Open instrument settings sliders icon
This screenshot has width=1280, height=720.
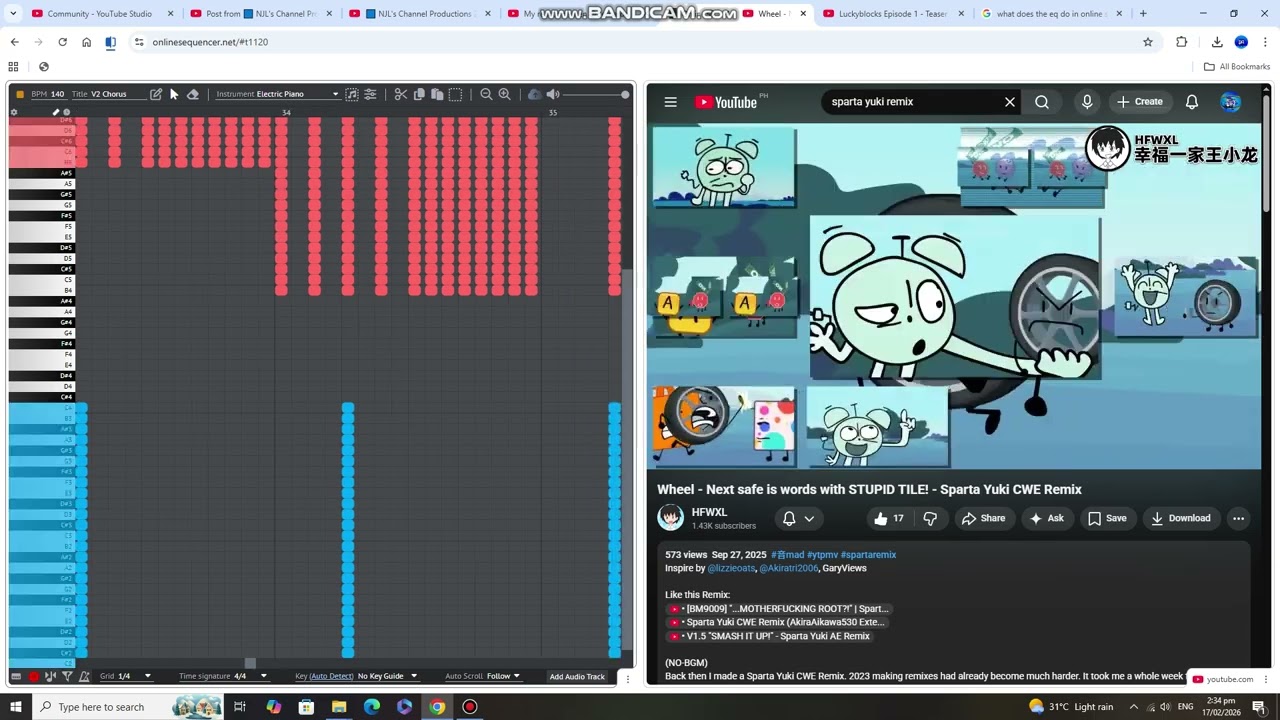coord(370,94)
